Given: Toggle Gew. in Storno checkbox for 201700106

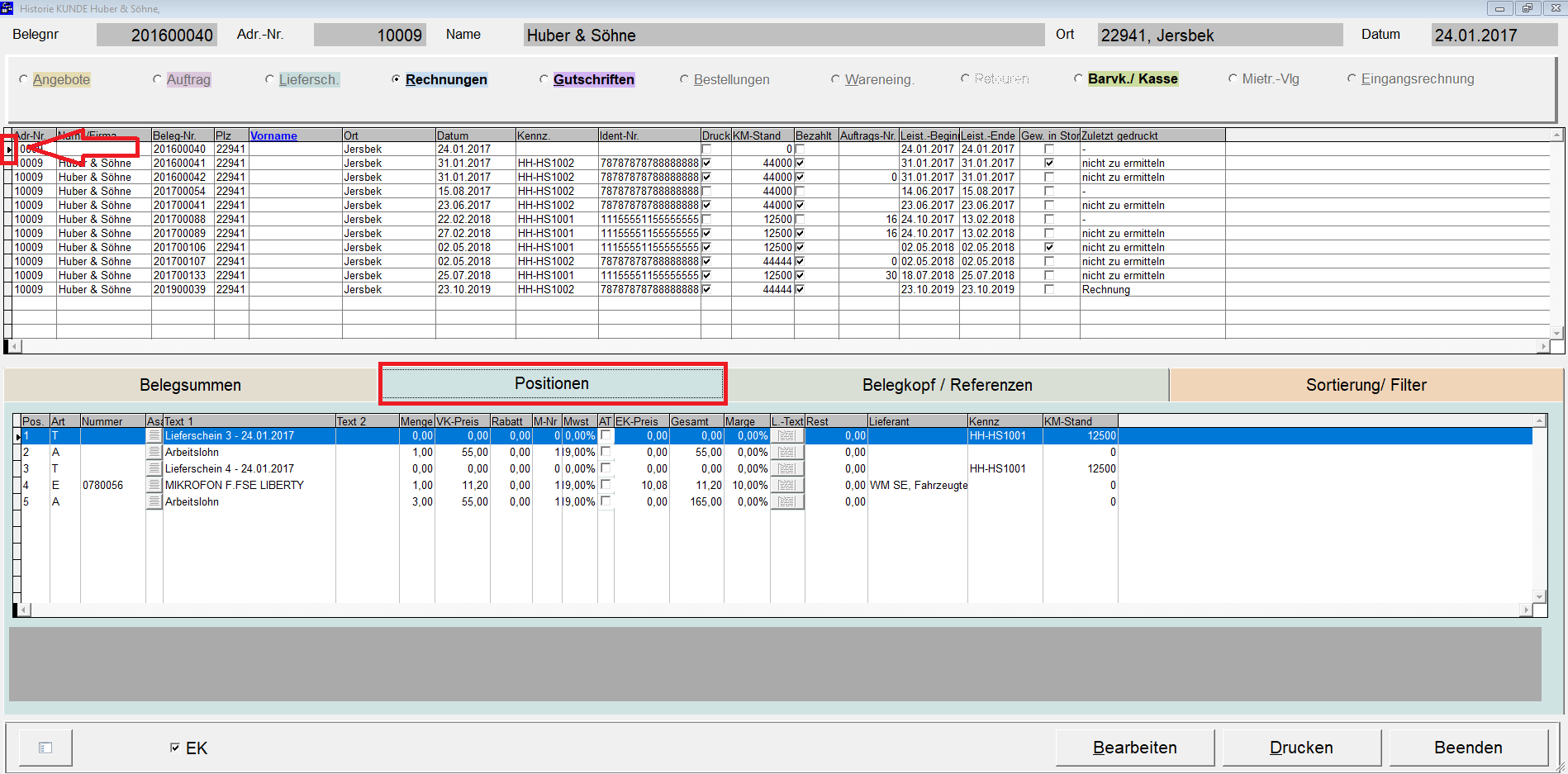Looking at the screenshot, I should 1049,247.
